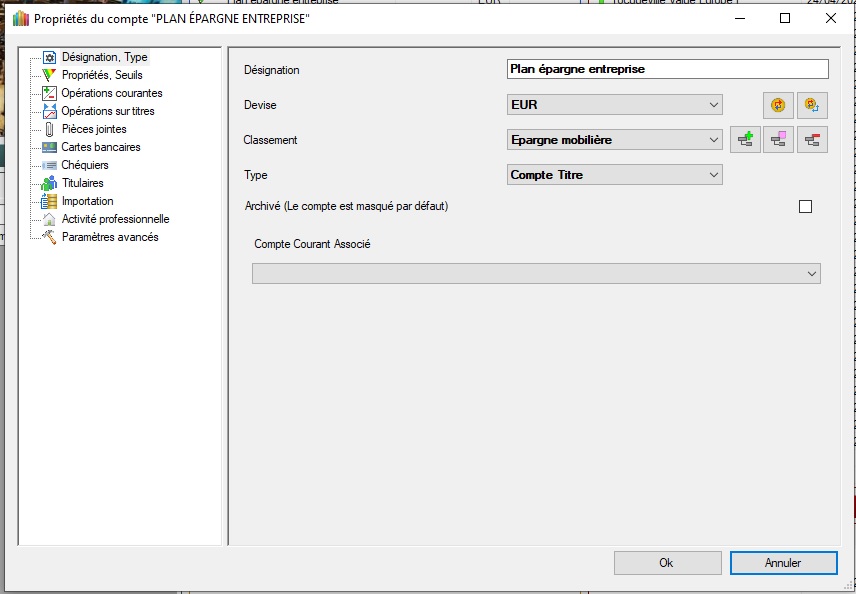This screenshot has width=856, height=594.
Task: Click the currency conversion icon with blue arrows
Action: coord(812,105)
